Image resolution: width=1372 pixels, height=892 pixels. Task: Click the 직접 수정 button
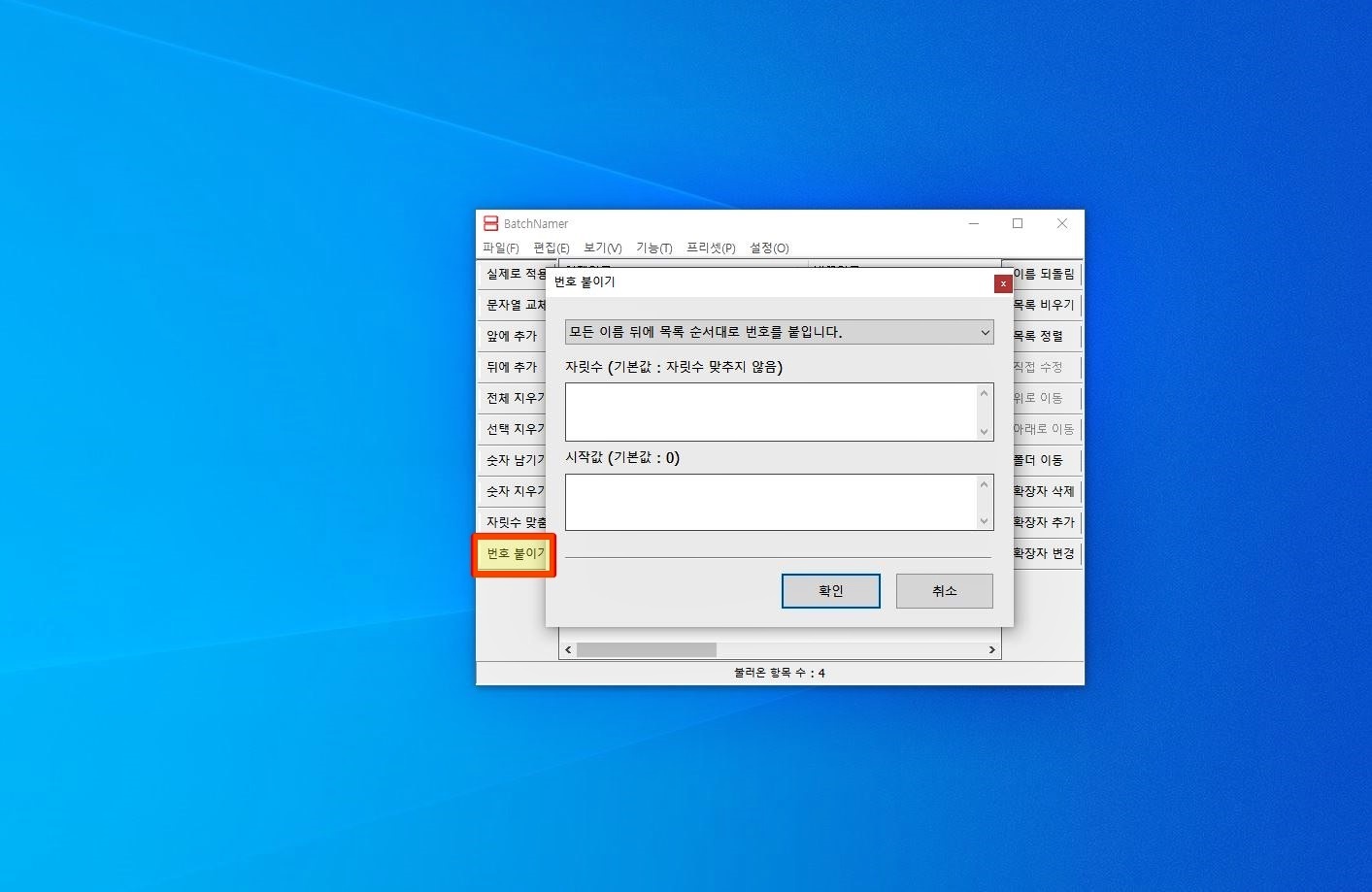(x=1047, y=367)
